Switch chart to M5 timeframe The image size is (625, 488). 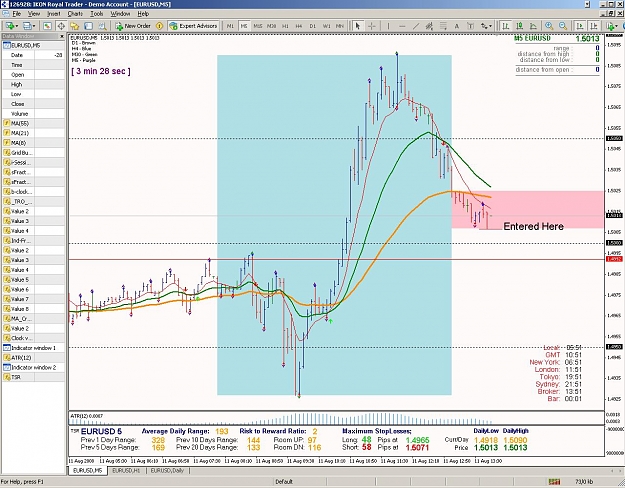[x=244, y=26]
